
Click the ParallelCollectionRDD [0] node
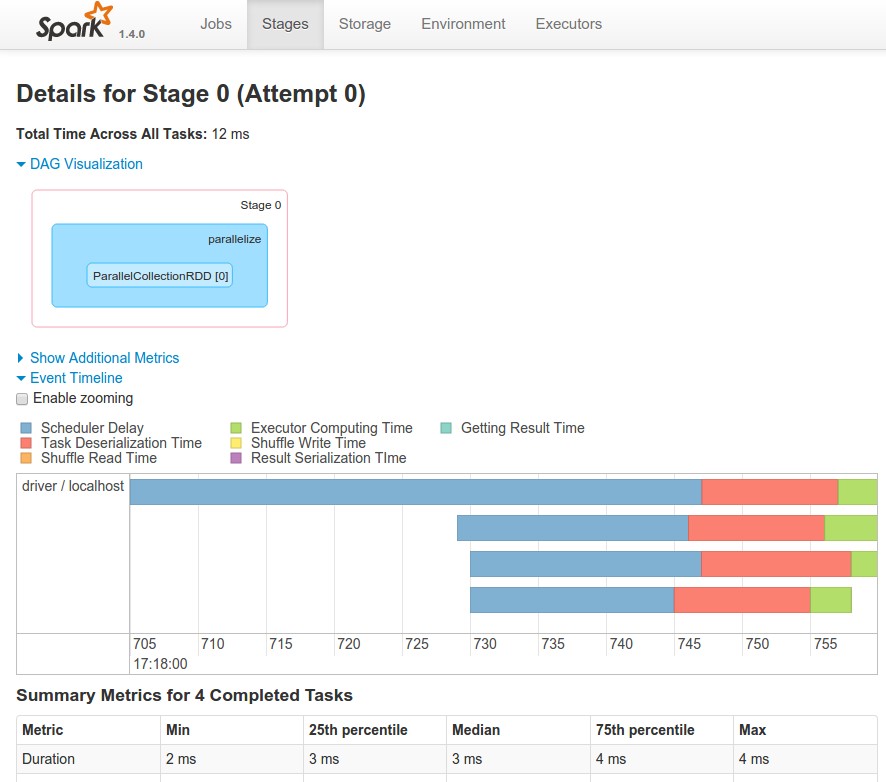(x=160, y=275)
